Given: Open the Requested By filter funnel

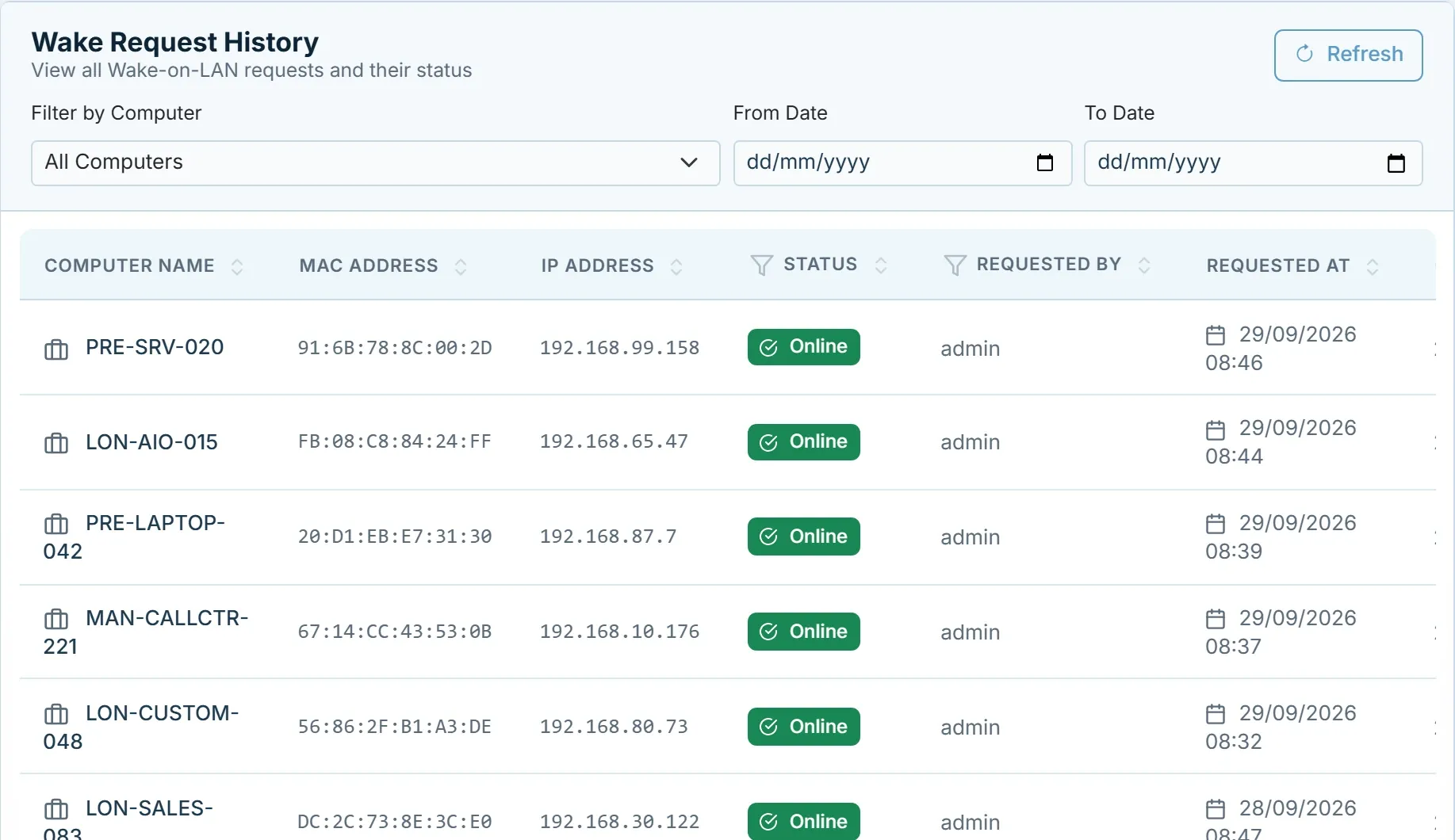Looking at the screenshot, I should [955, 265].
